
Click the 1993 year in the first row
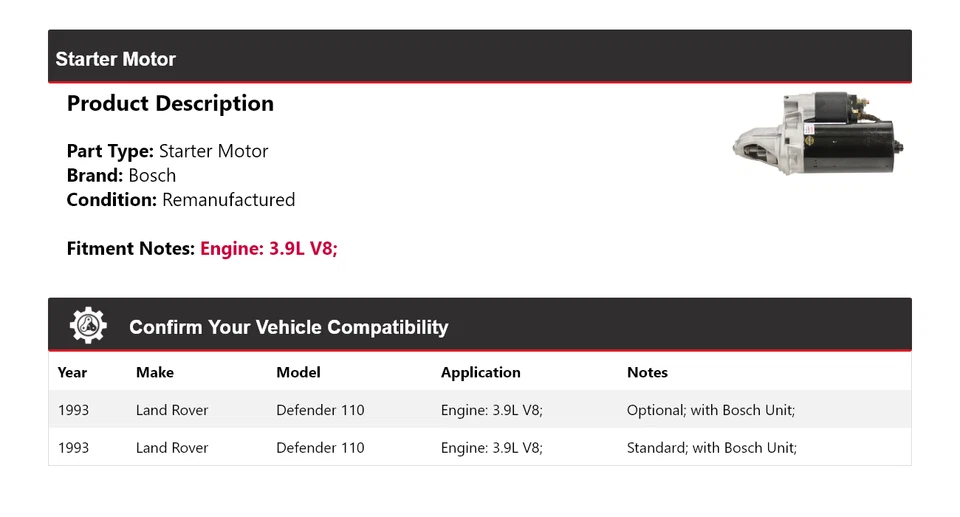click(x=73, y=410)
